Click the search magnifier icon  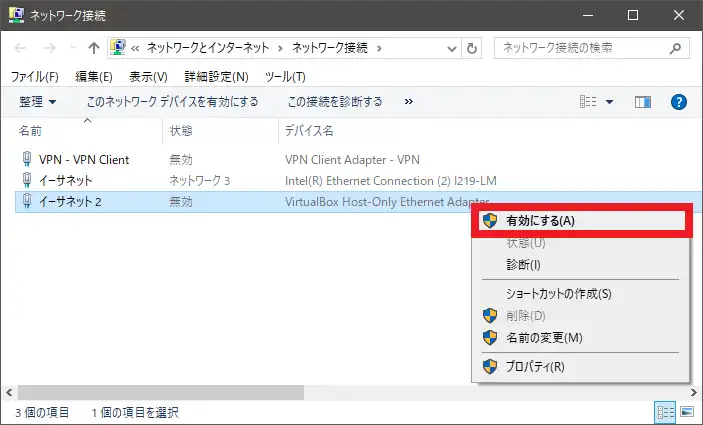pos(675,48)
